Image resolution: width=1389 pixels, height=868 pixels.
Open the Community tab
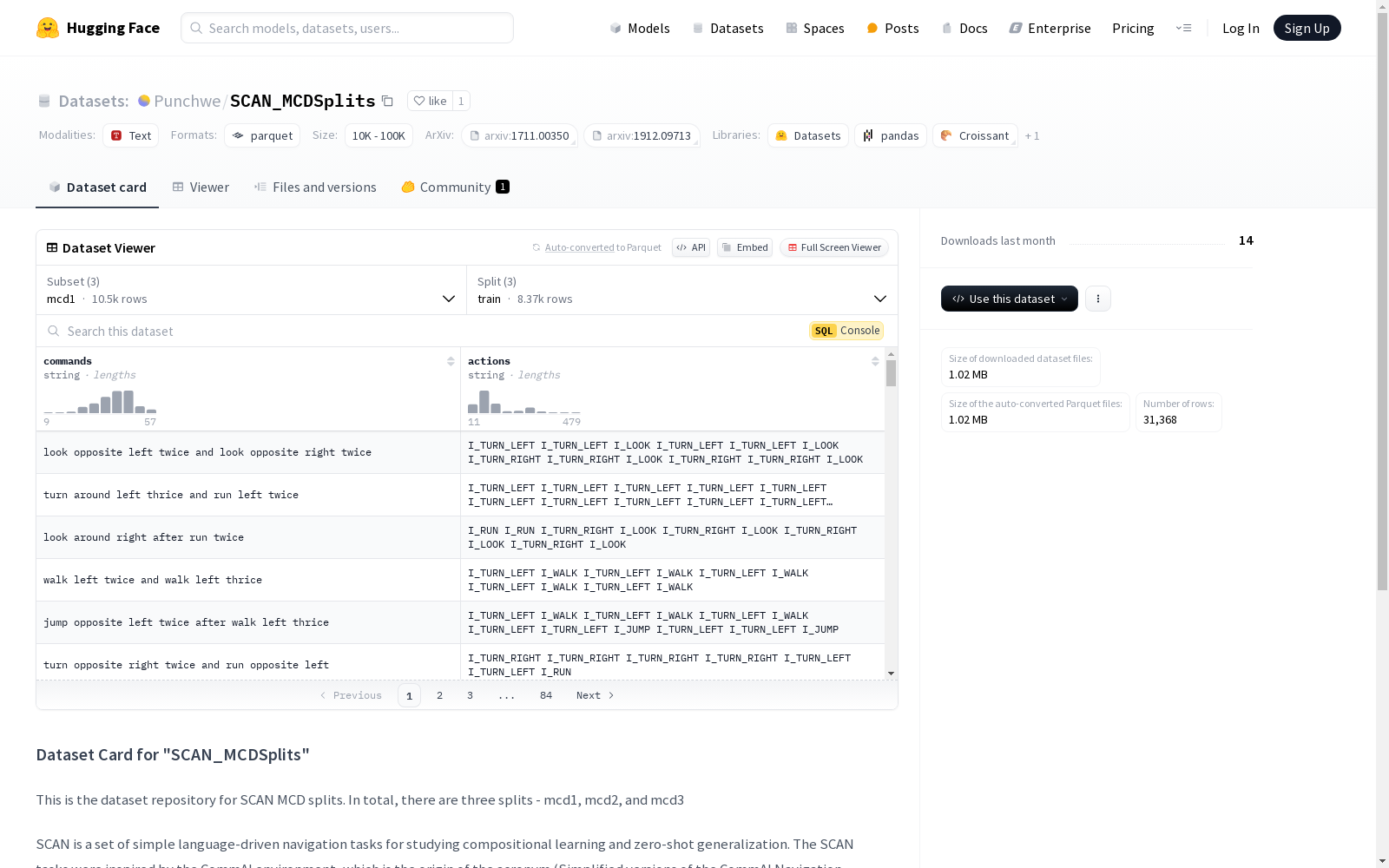coord(455,187)
